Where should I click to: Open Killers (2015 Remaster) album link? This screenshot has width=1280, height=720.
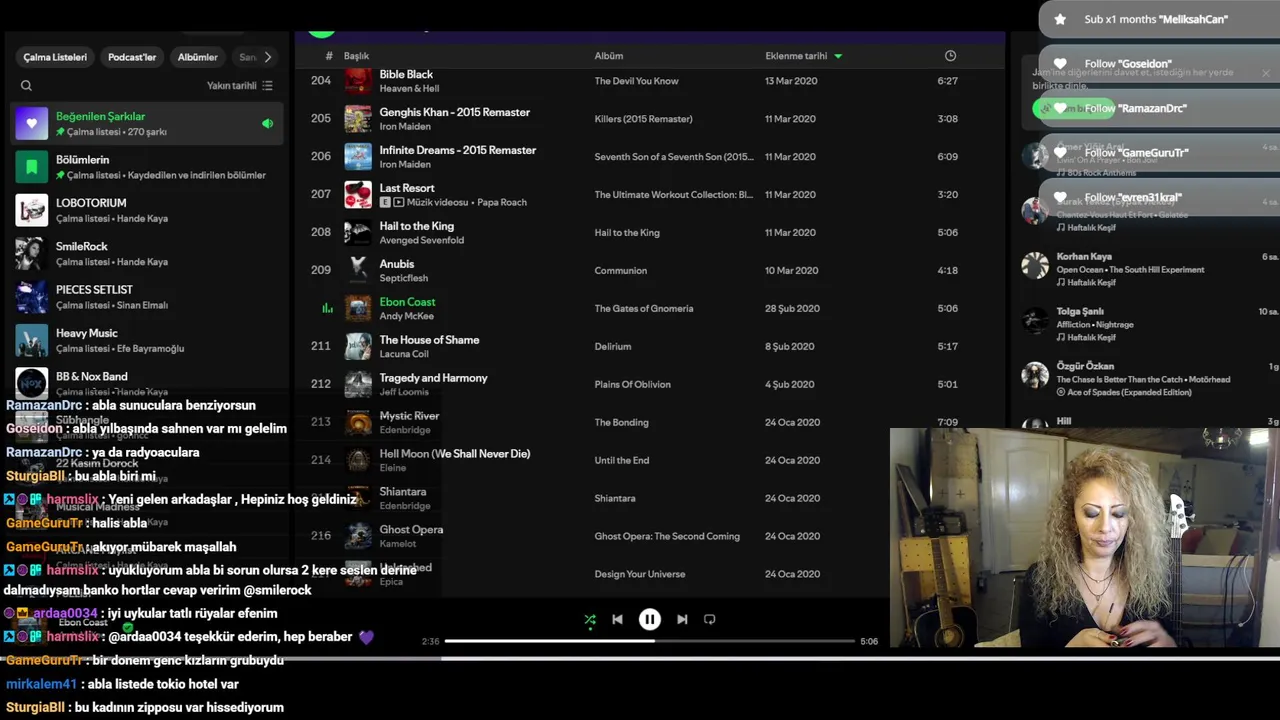pos(643,119)
